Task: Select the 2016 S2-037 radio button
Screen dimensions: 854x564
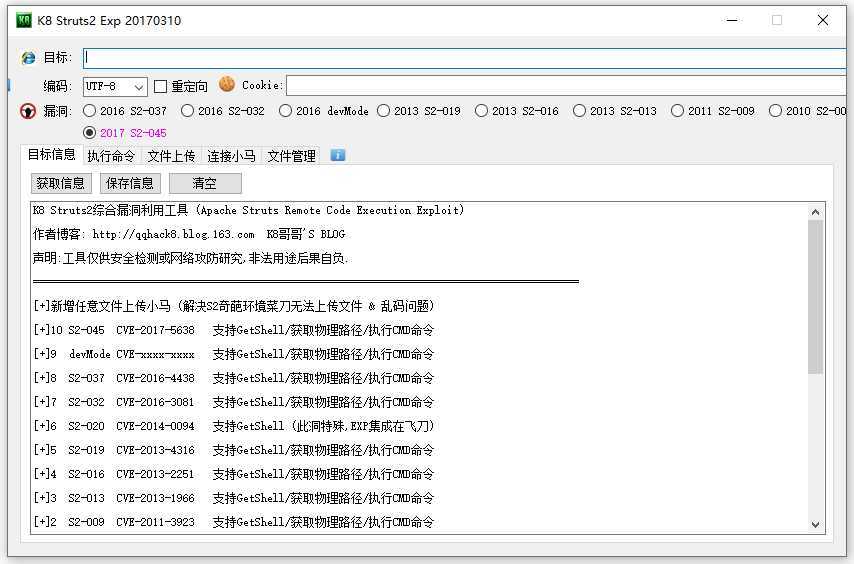Action: (89, 111)
